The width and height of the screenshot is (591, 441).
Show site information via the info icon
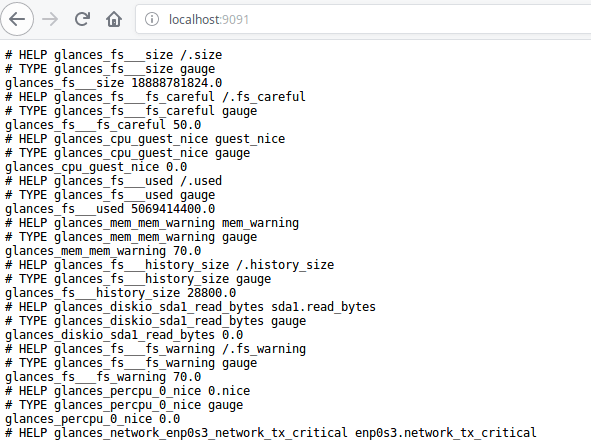point(152,19)
